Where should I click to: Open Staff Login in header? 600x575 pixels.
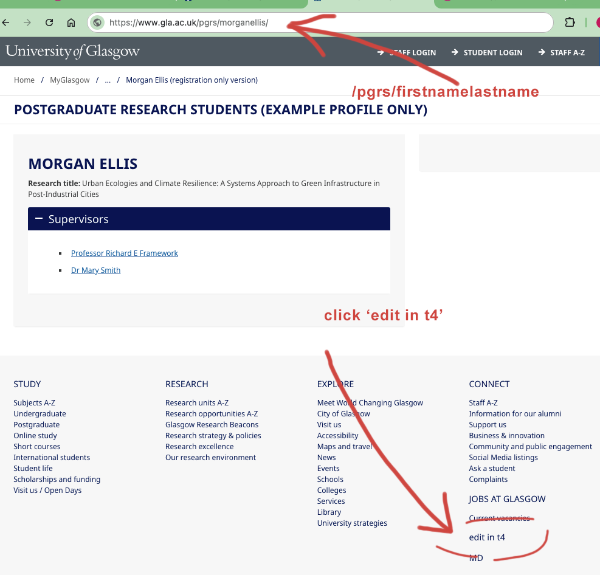tap(411, 52)
